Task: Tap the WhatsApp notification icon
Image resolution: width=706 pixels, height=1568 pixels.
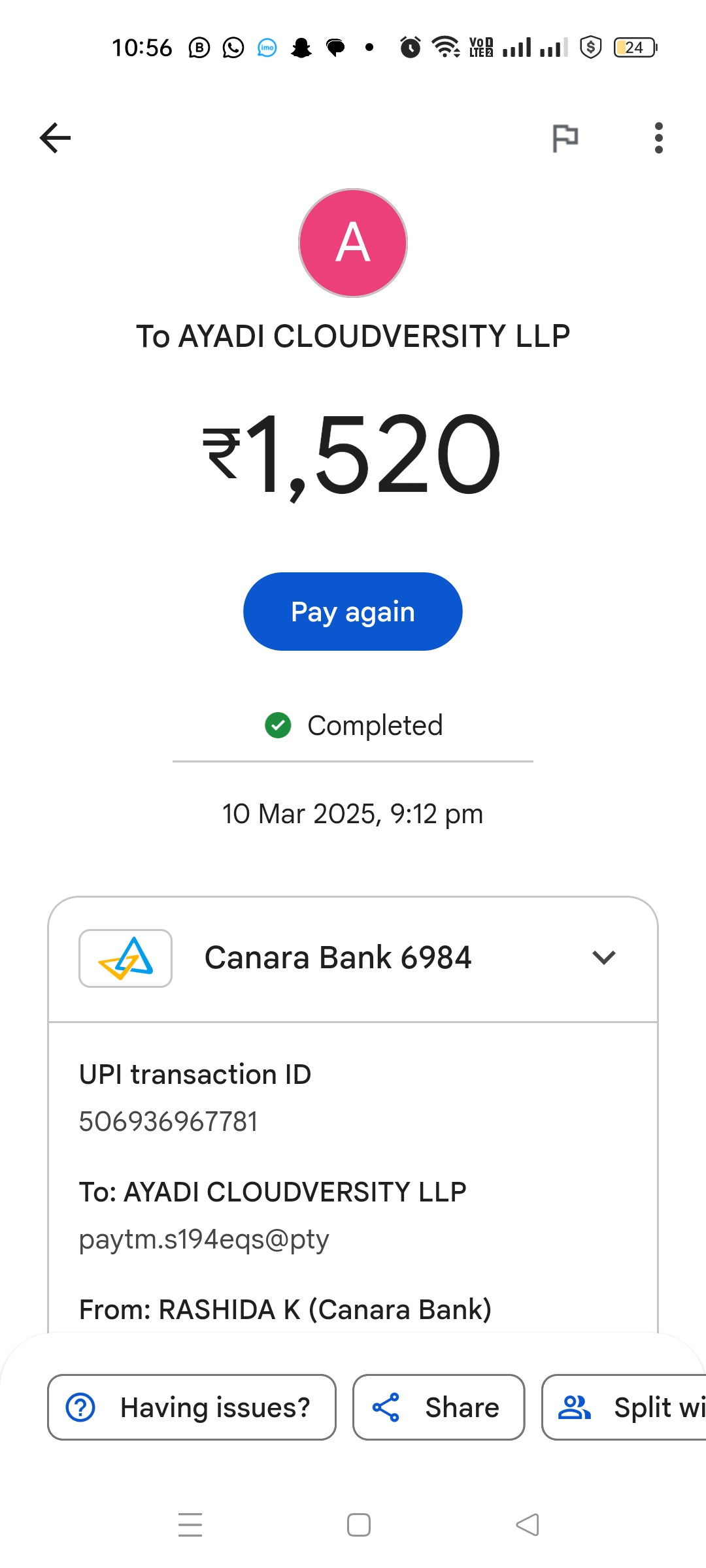Action: click(x=233, y=48)
